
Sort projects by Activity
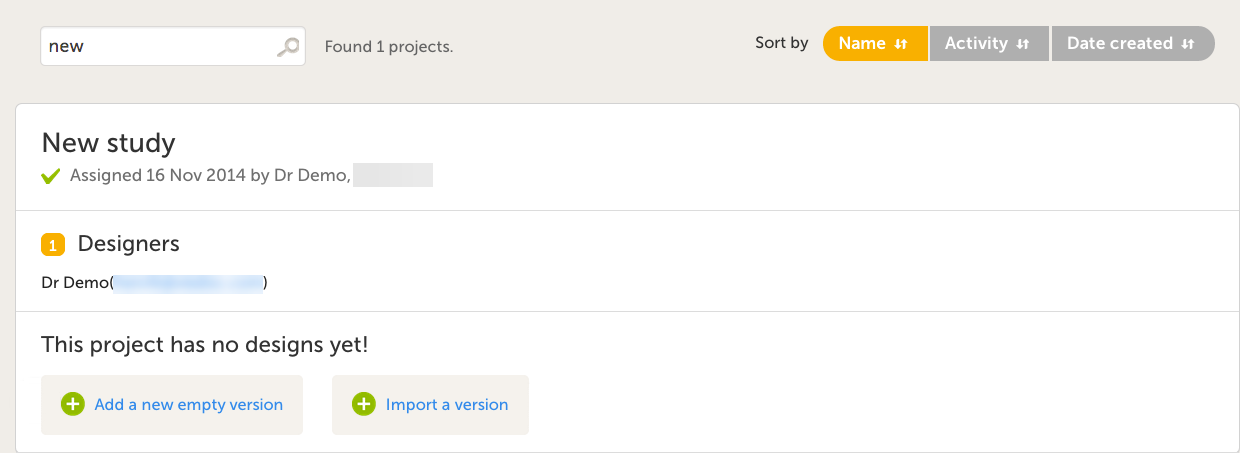976,44
